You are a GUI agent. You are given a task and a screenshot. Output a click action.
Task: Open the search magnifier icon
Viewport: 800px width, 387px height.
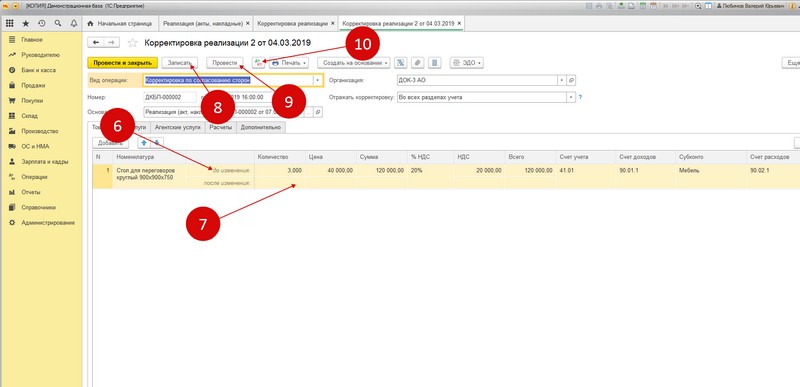(58, 23)
